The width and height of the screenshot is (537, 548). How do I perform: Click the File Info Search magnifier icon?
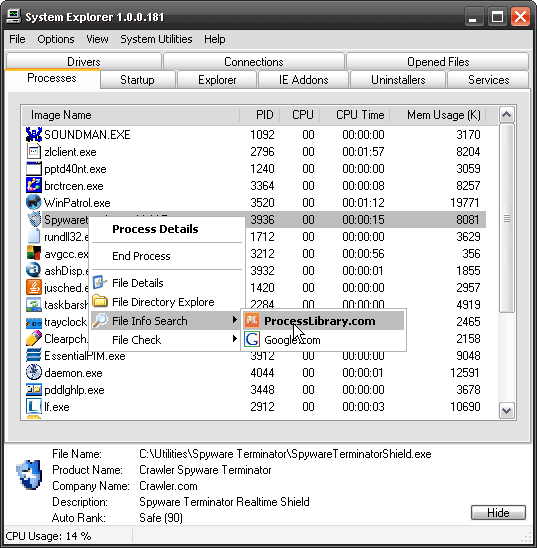click(100, 320)
